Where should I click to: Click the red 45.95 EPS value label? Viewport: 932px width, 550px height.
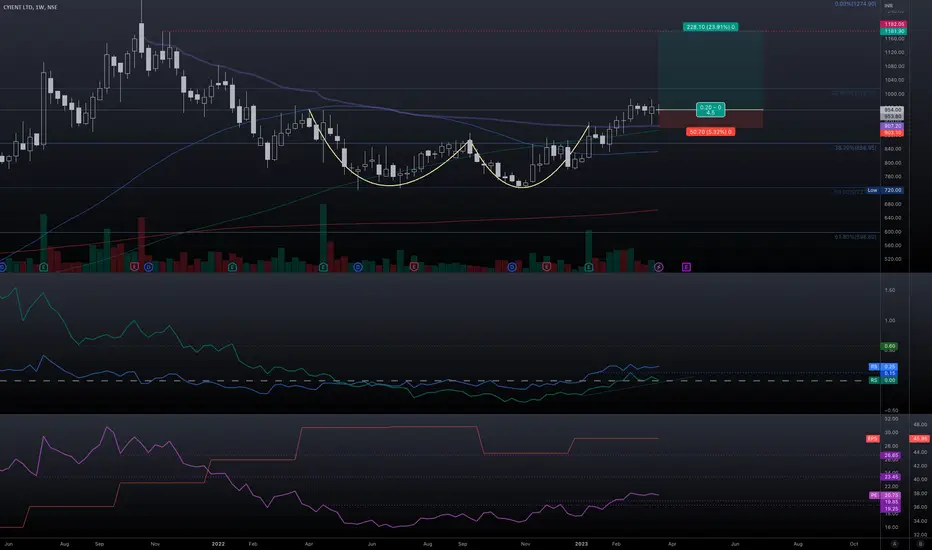(920, 439)
